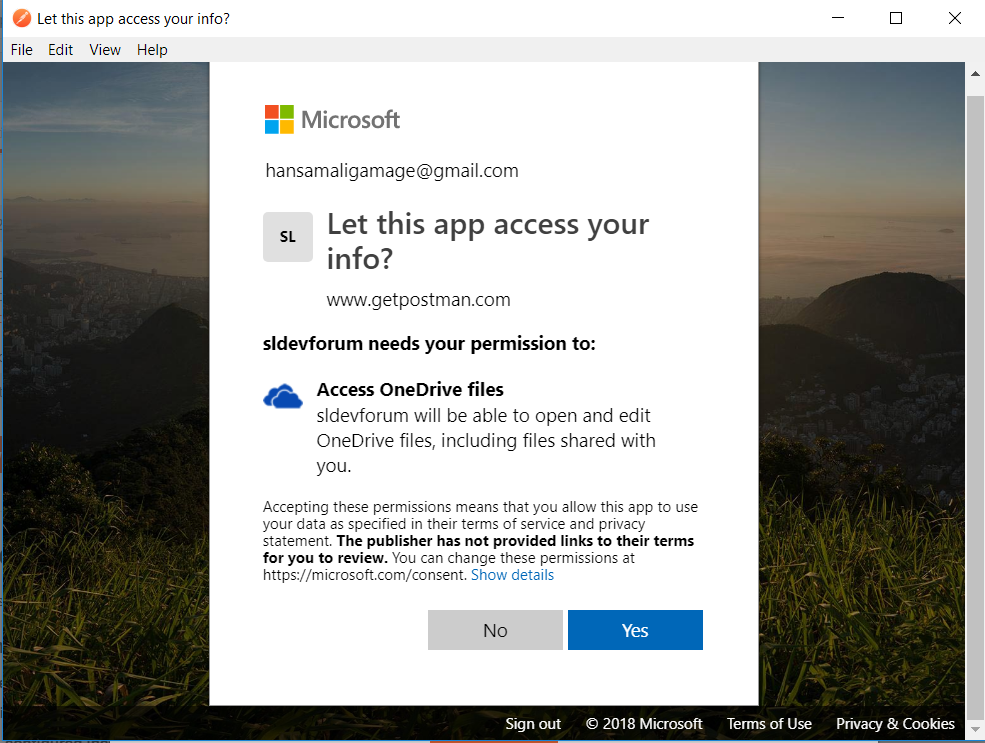
Task: Open the View menu
Action: [105, 50]
